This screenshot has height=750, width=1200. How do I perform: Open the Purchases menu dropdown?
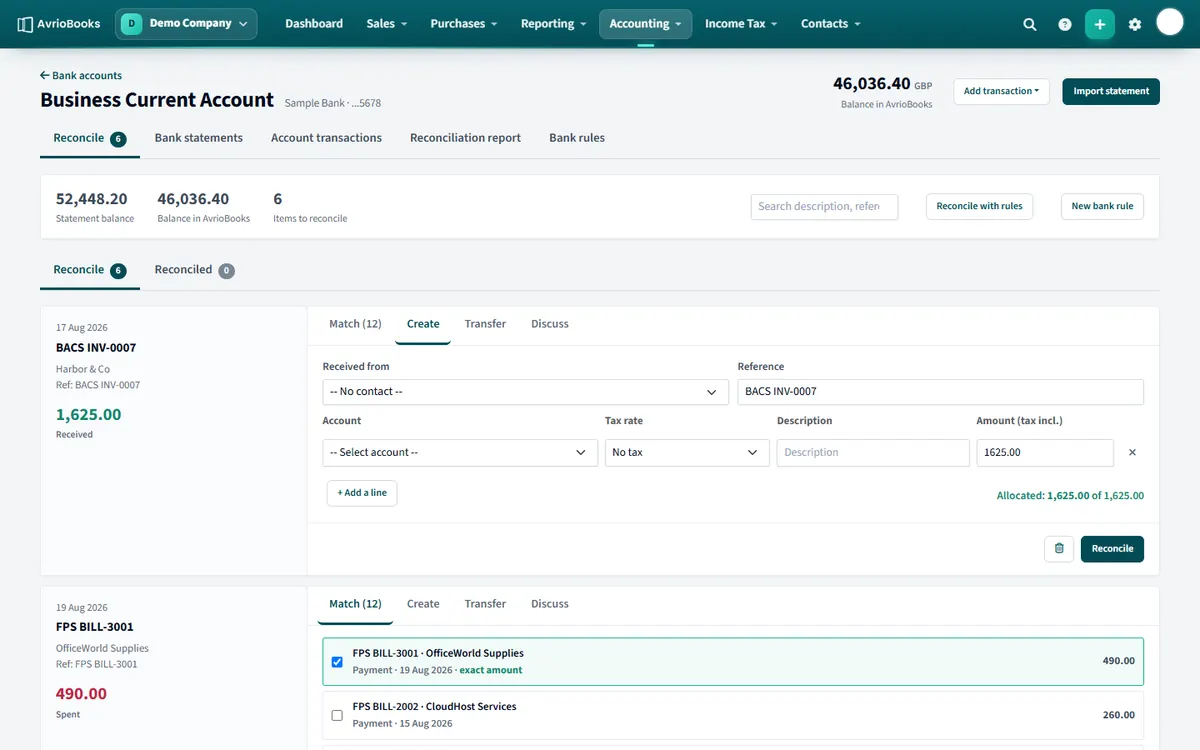463,24
